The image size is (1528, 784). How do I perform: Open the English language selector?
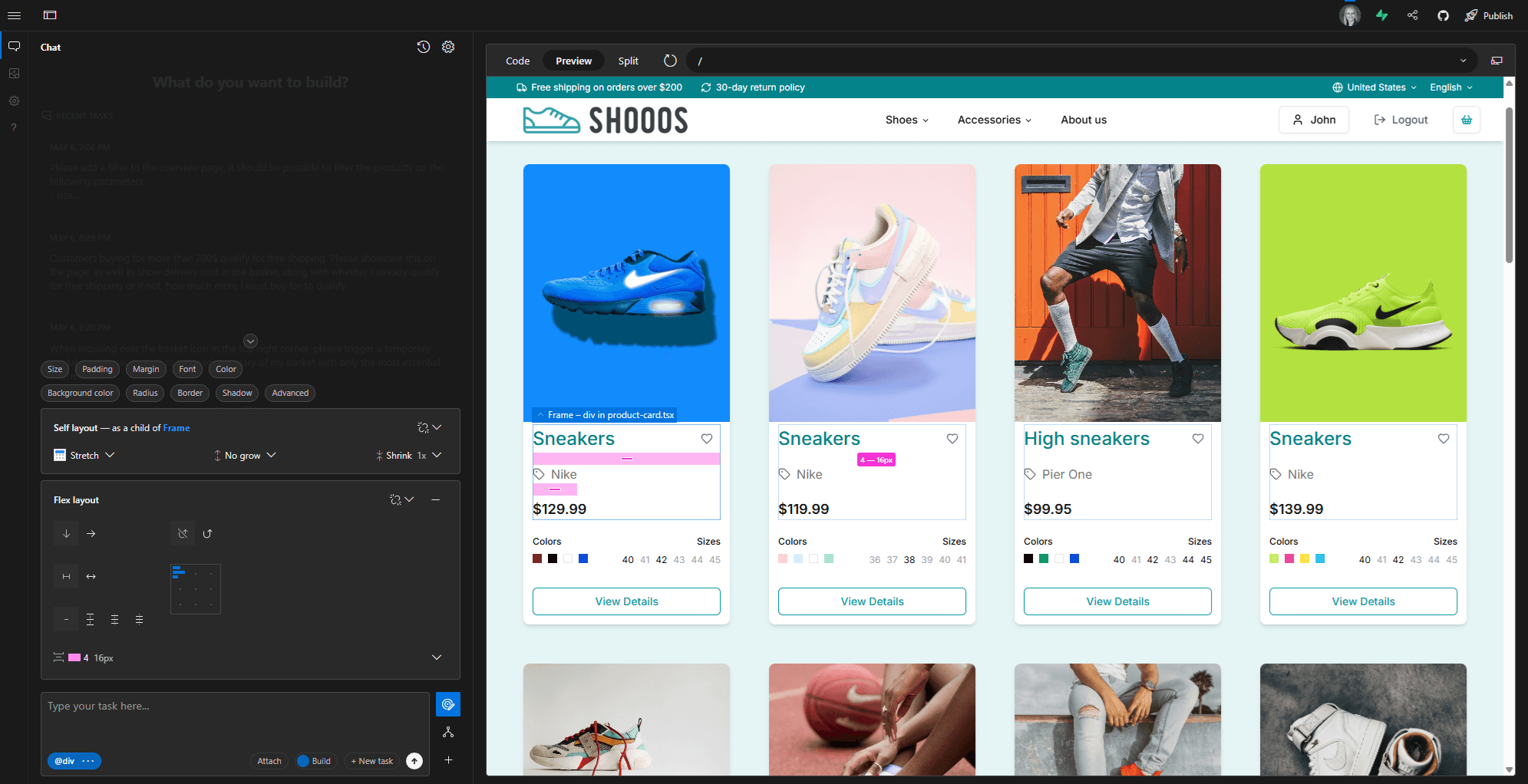(x=1451, y=87)
